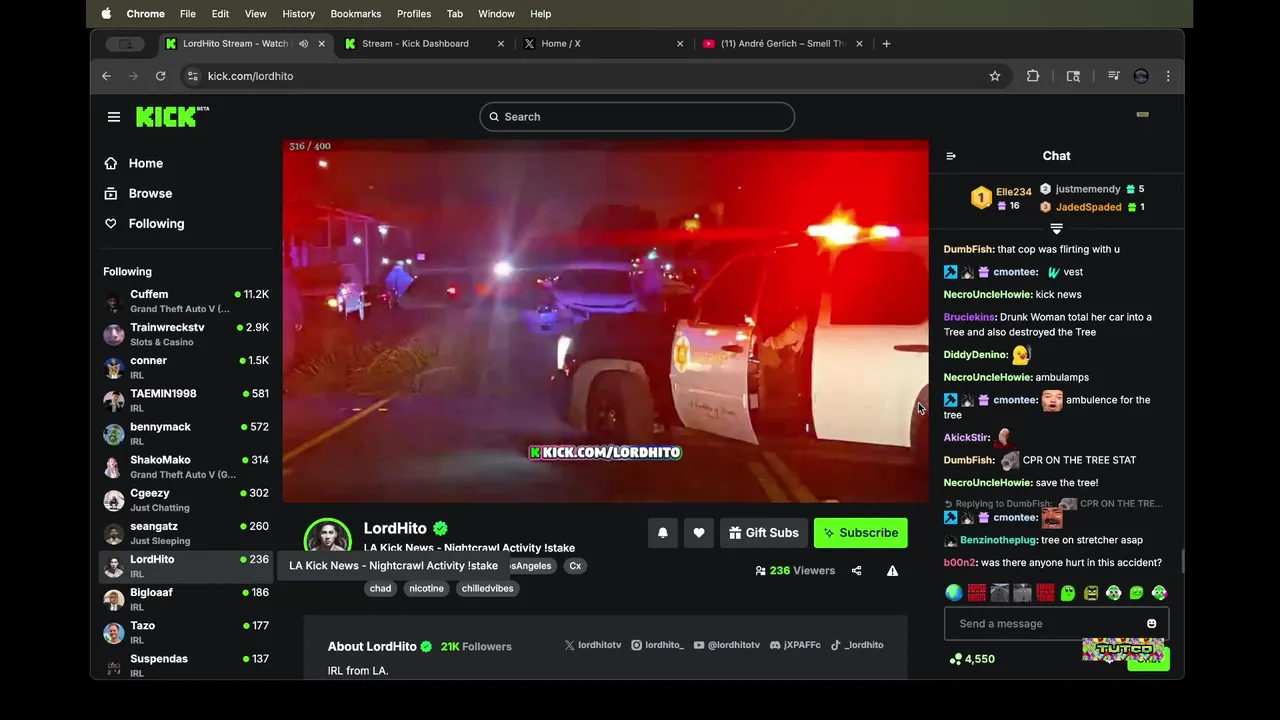Open the Kick hamburger sidebar menu

(x=114, y=117)
